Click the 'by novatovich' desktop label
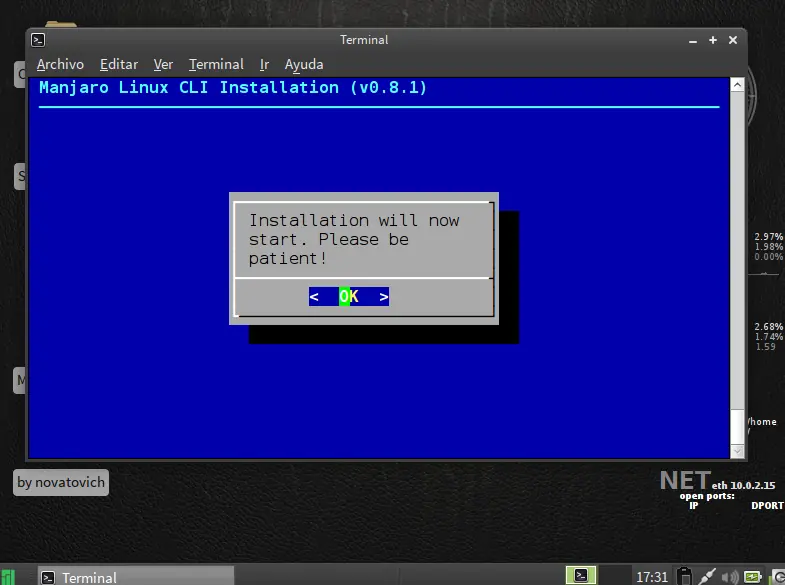The image size is (785, 585). click(x=61, y=482)
